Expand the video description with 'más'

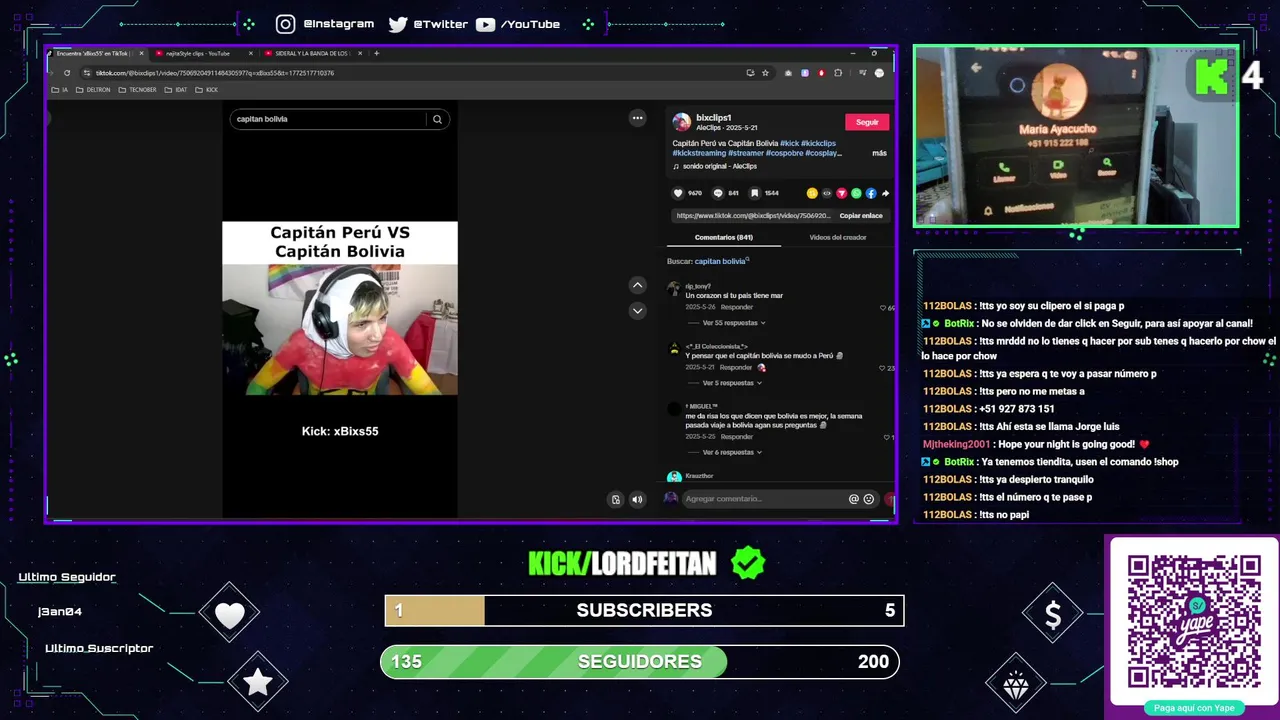[x=879, y=153]
